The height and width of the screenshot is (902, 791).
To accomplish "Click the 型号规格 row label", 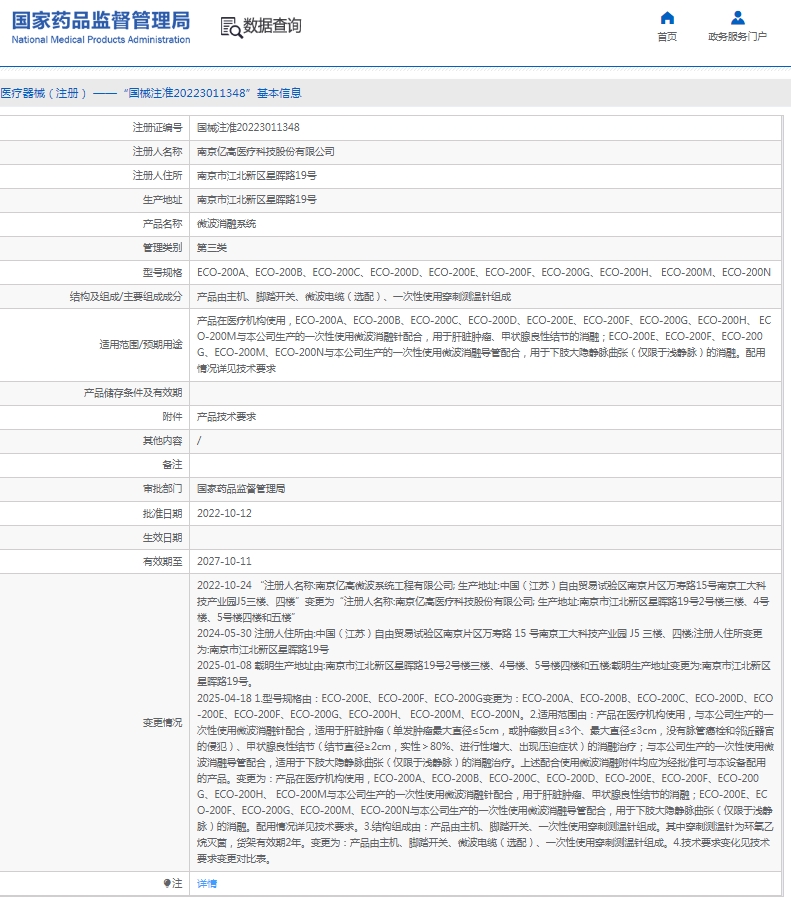I will pyautogui.click(x=162, y=273).
